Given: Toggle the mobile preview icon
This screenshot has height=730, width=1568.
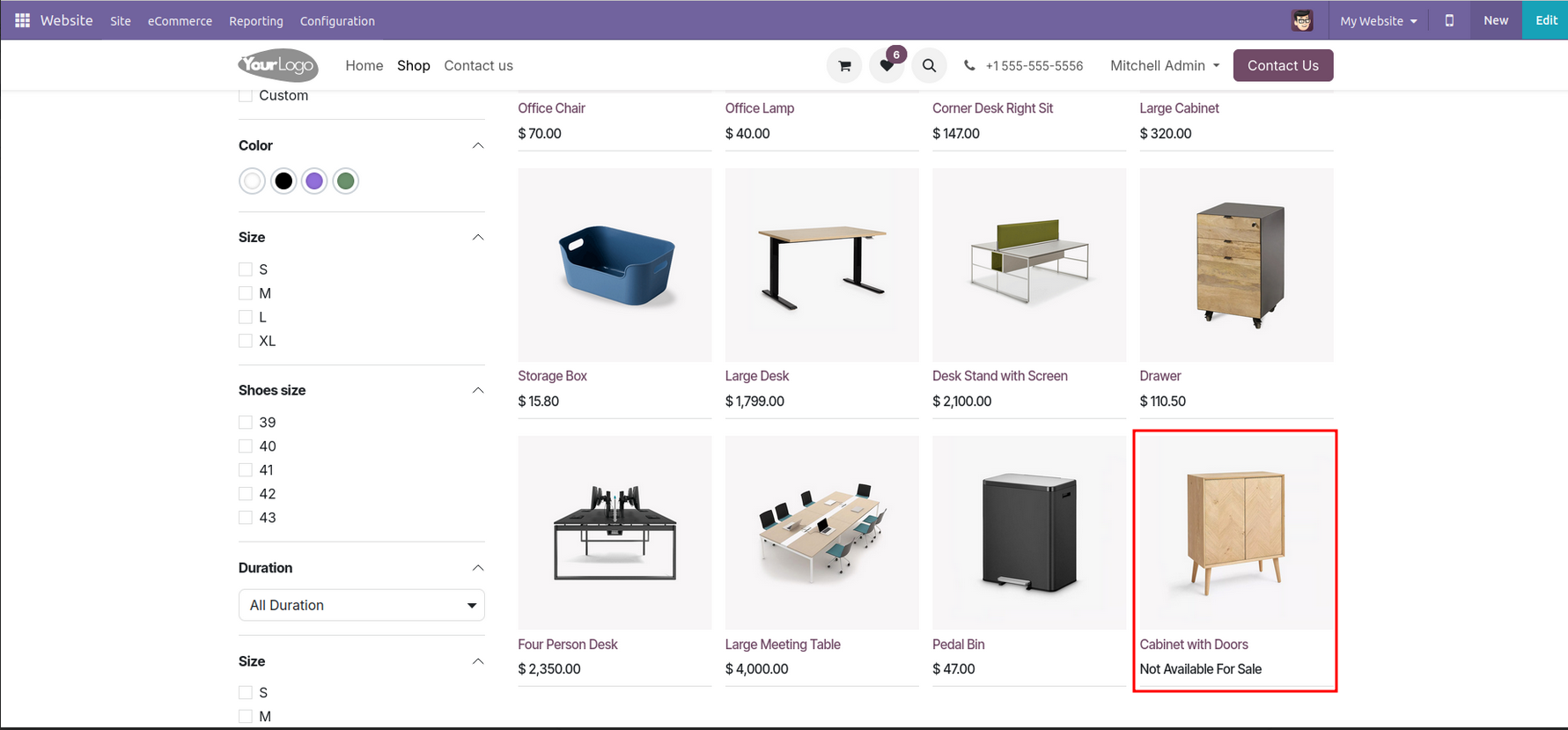Looking at the screenshot, I should (1449, 20).
